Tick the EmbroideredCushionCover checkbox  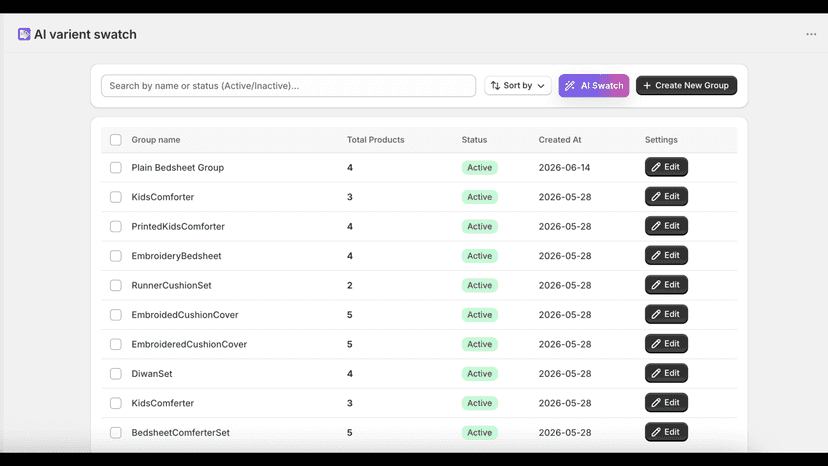pos(116,344)
